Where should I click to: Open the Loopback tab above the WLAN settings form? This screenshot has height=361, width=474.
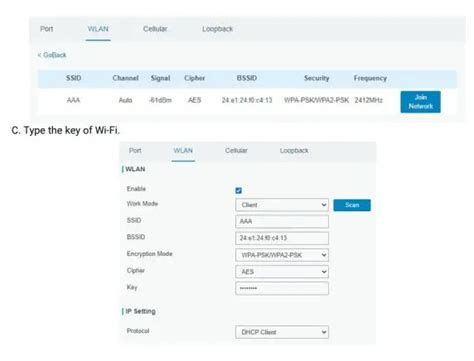coord(294,150)
